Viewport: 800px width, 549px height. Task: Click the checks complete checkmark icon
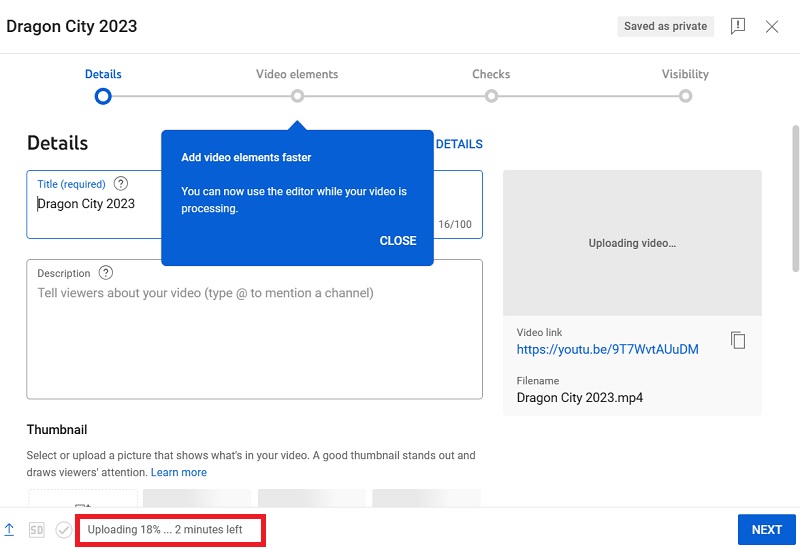[x=64, y=530]
